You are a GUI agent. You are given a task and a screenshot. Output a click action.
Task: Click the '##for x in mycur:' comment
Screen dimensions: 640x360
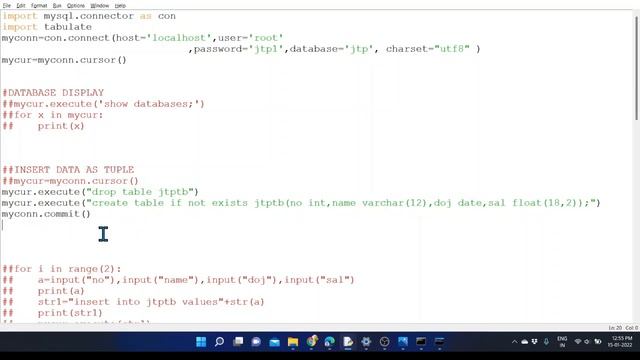coord(53,115)
